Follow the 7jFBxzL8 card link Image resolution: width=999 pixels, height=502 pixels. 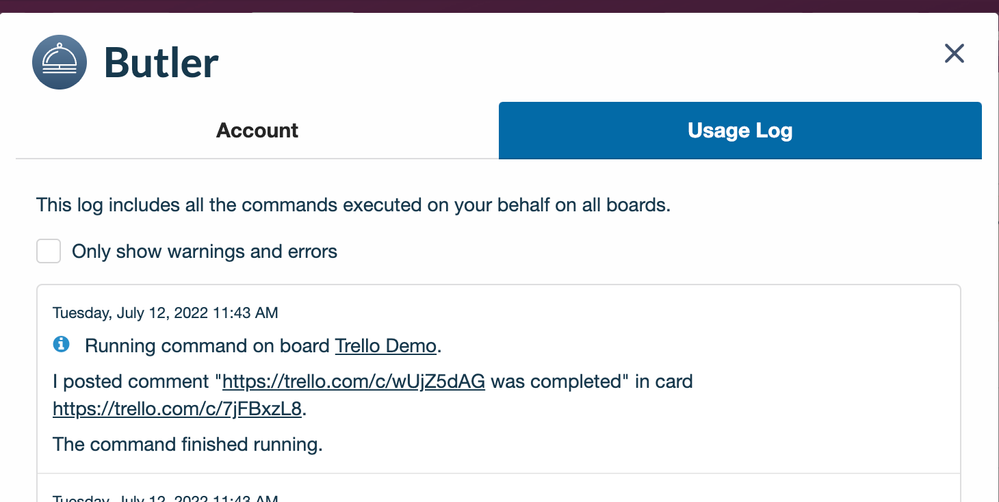coord(177,408)
